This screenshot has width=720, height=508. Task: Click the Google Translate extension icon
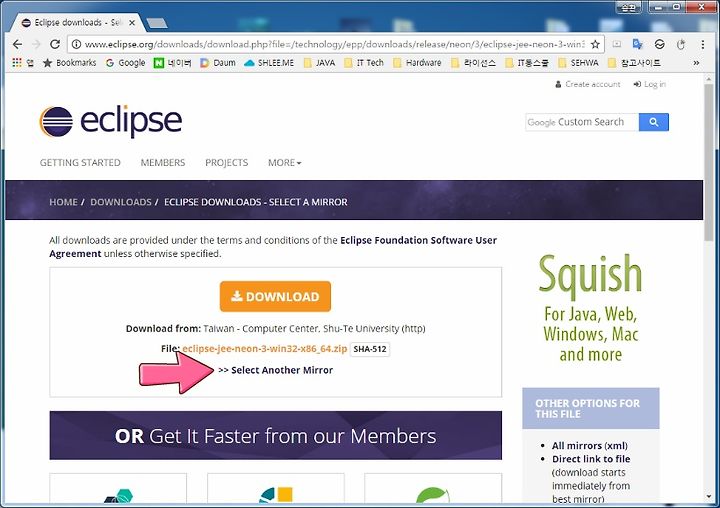637,44
